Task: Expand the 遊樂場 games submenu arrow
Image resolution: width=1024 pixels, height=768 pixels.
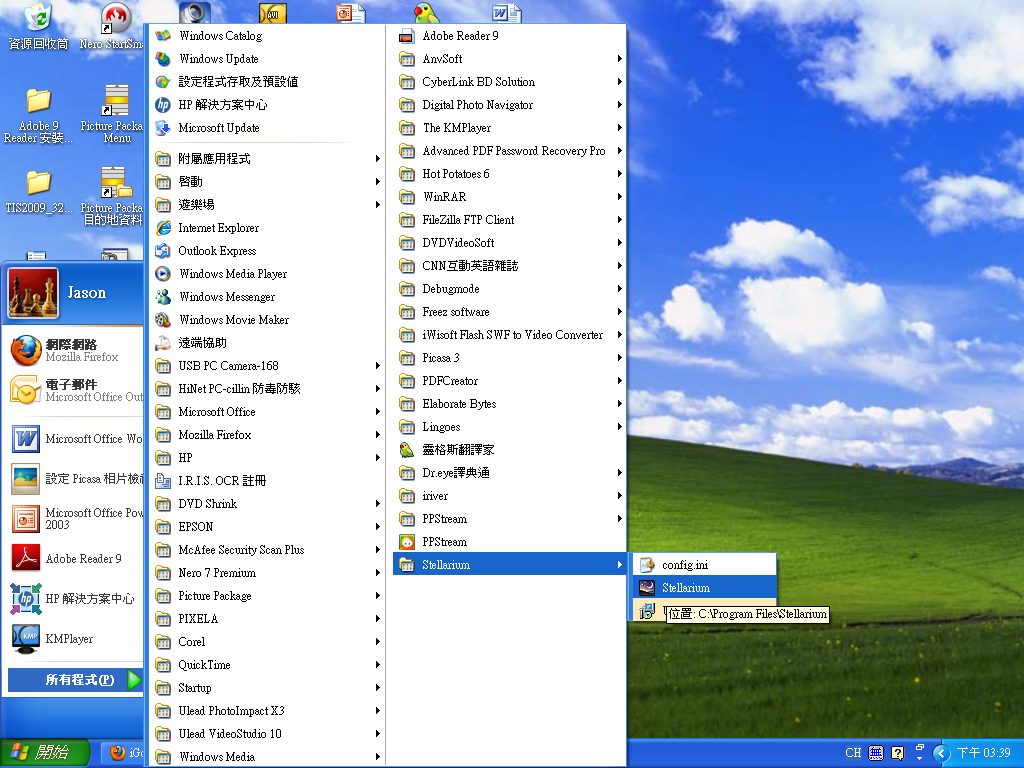Action: (x=377, y=205)
